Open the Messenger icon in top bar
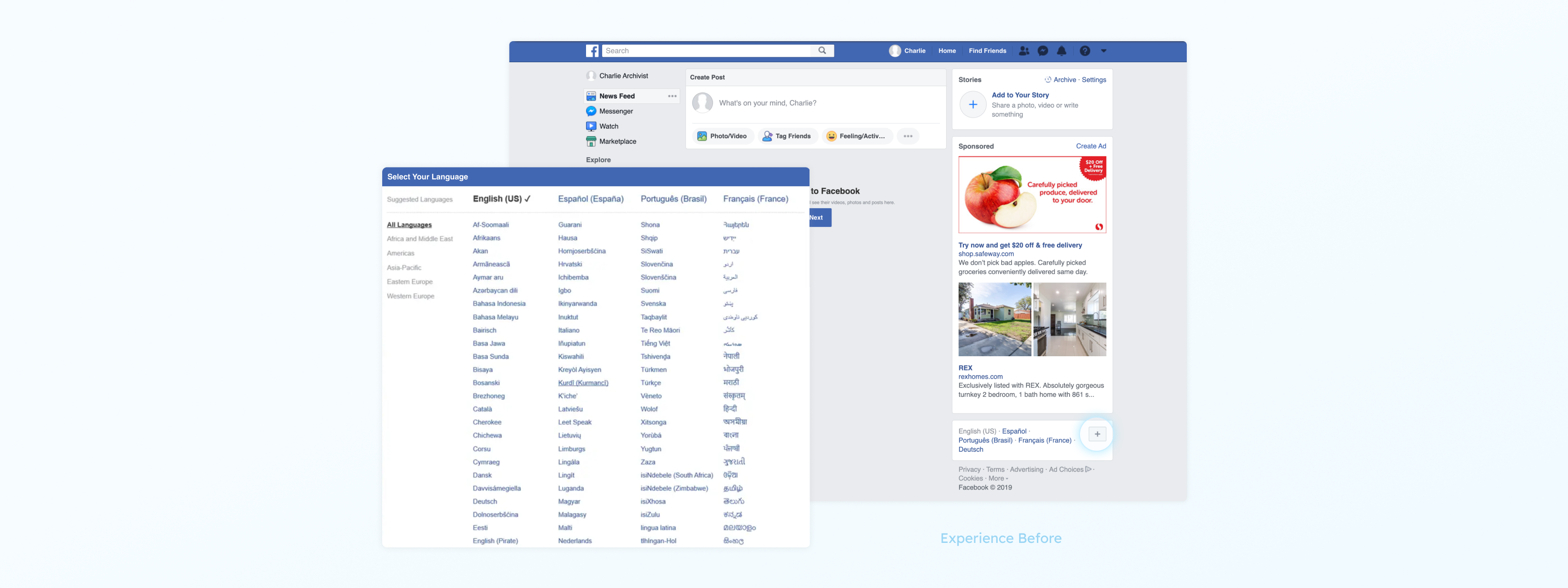1568x588 pixels. tap(1043, 51)
